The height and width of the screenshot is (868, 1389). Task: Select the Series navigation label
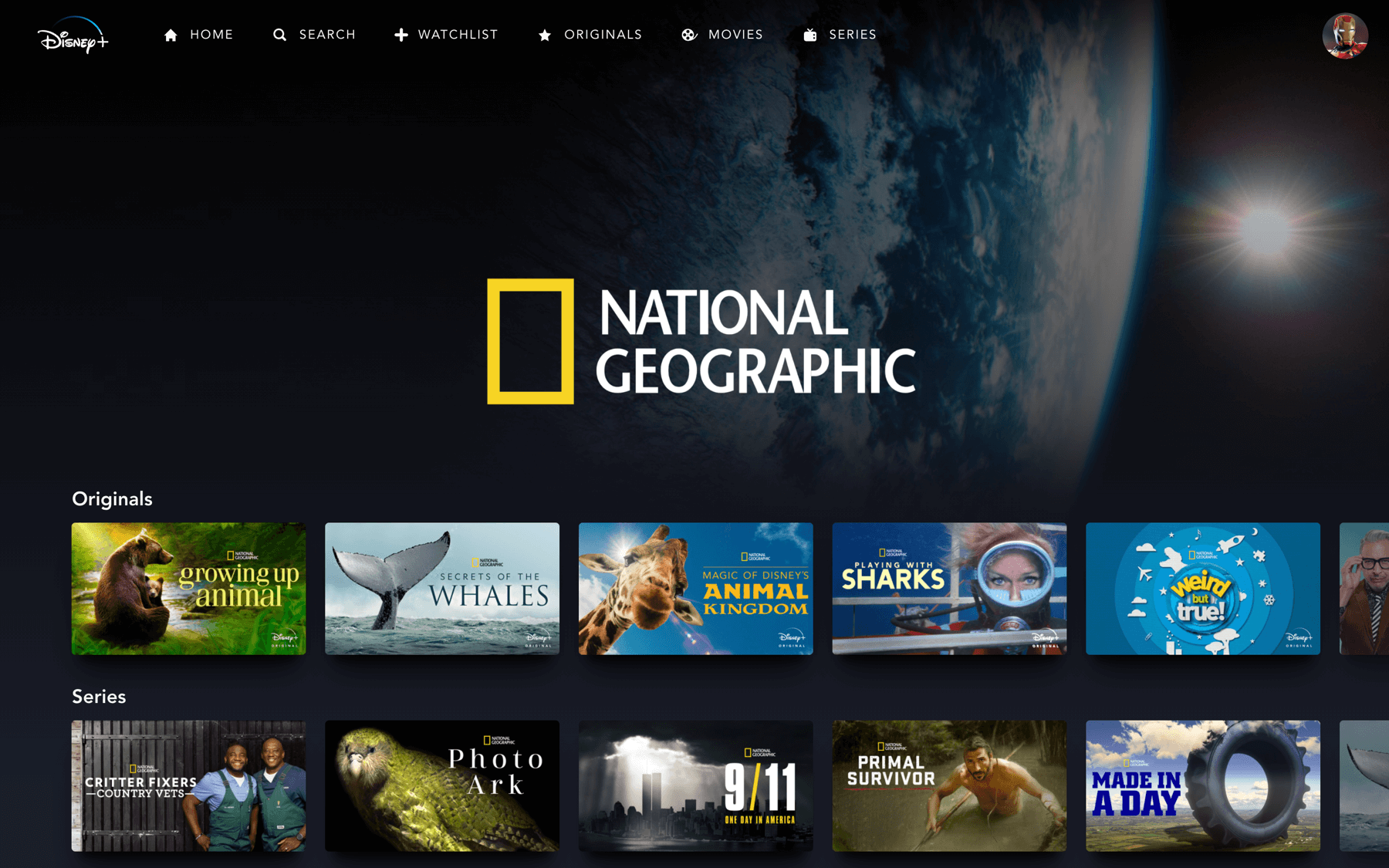pos(853,35)
